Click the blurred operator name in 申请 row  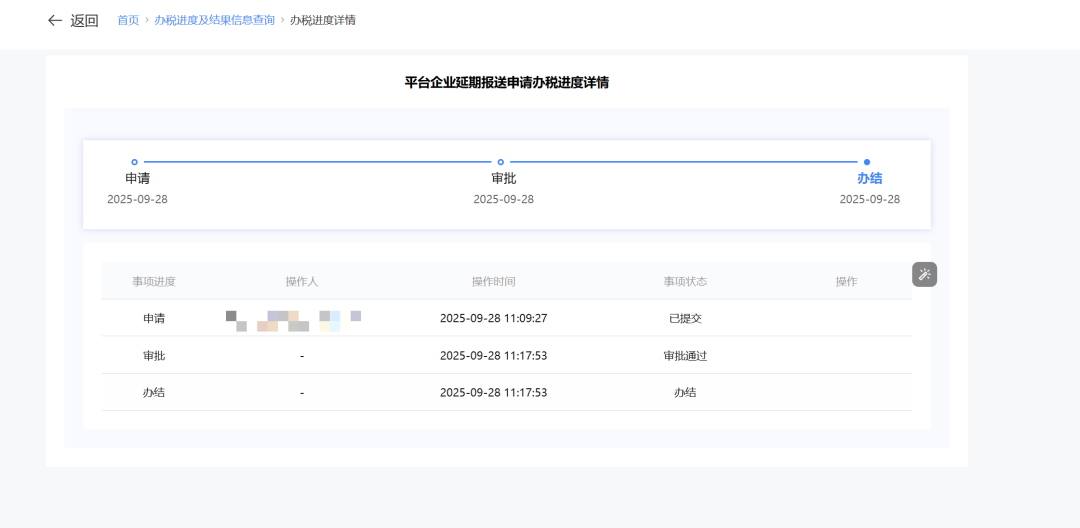point(293,321)
